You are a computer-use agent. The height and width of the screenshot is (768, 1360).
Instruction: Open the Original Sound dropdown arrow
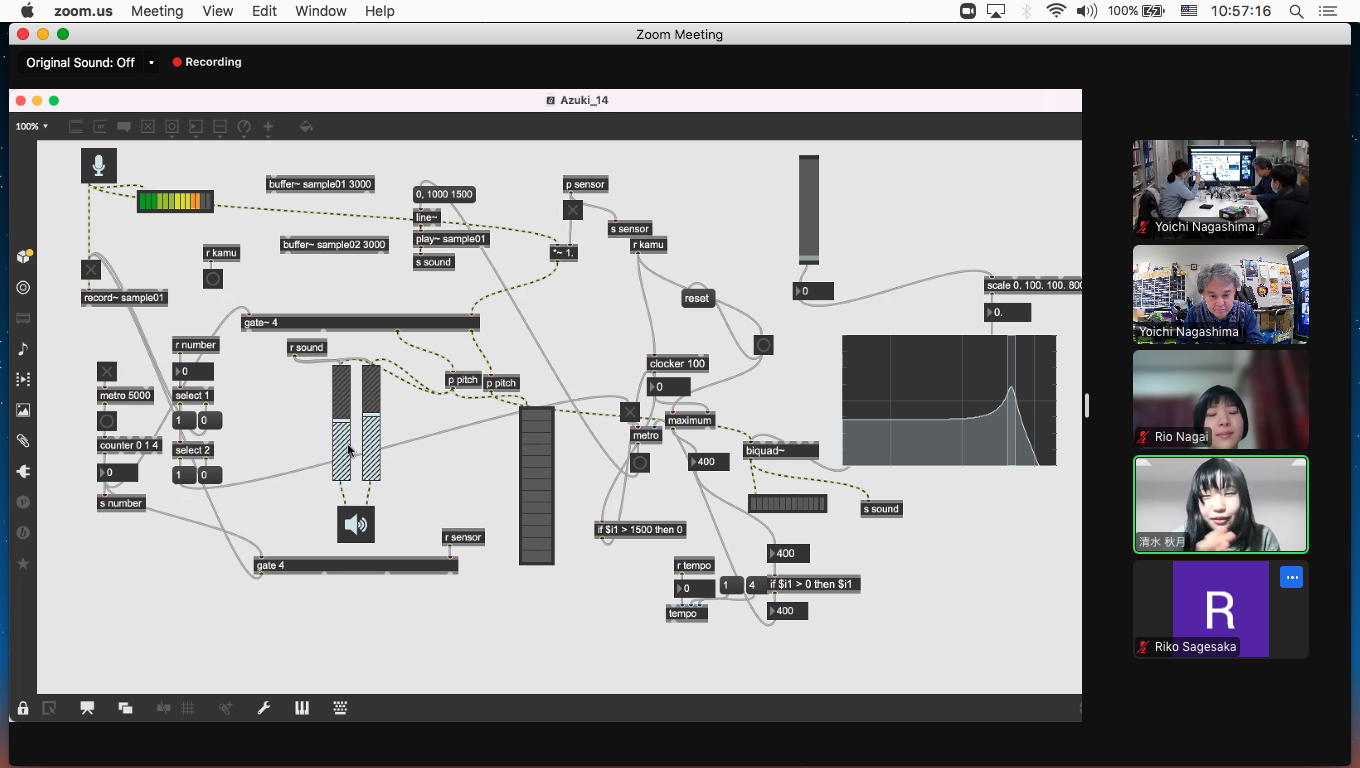151,62
